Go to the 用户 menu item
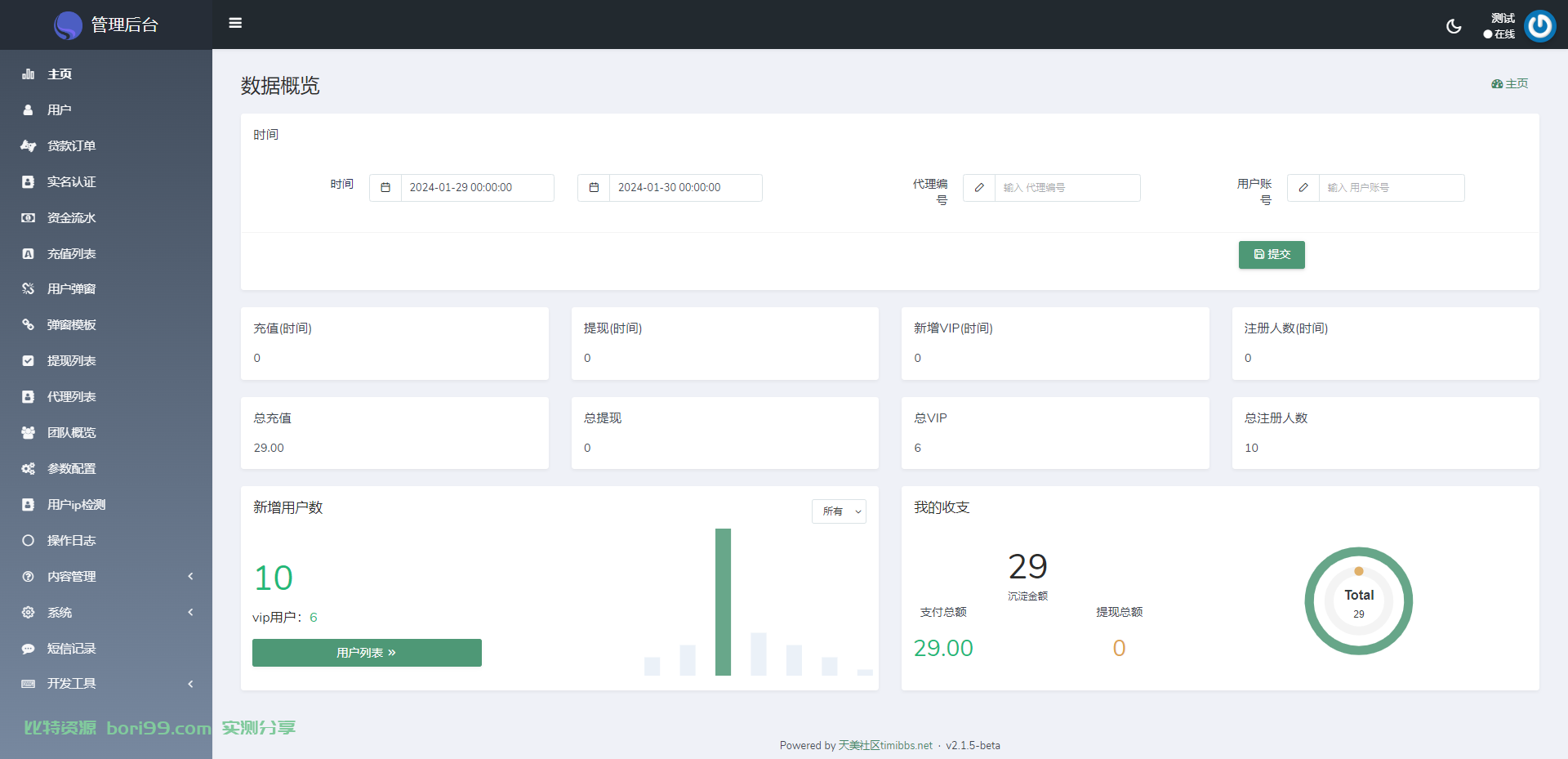Screen dimensions: 1568x759 pos(106,110)
